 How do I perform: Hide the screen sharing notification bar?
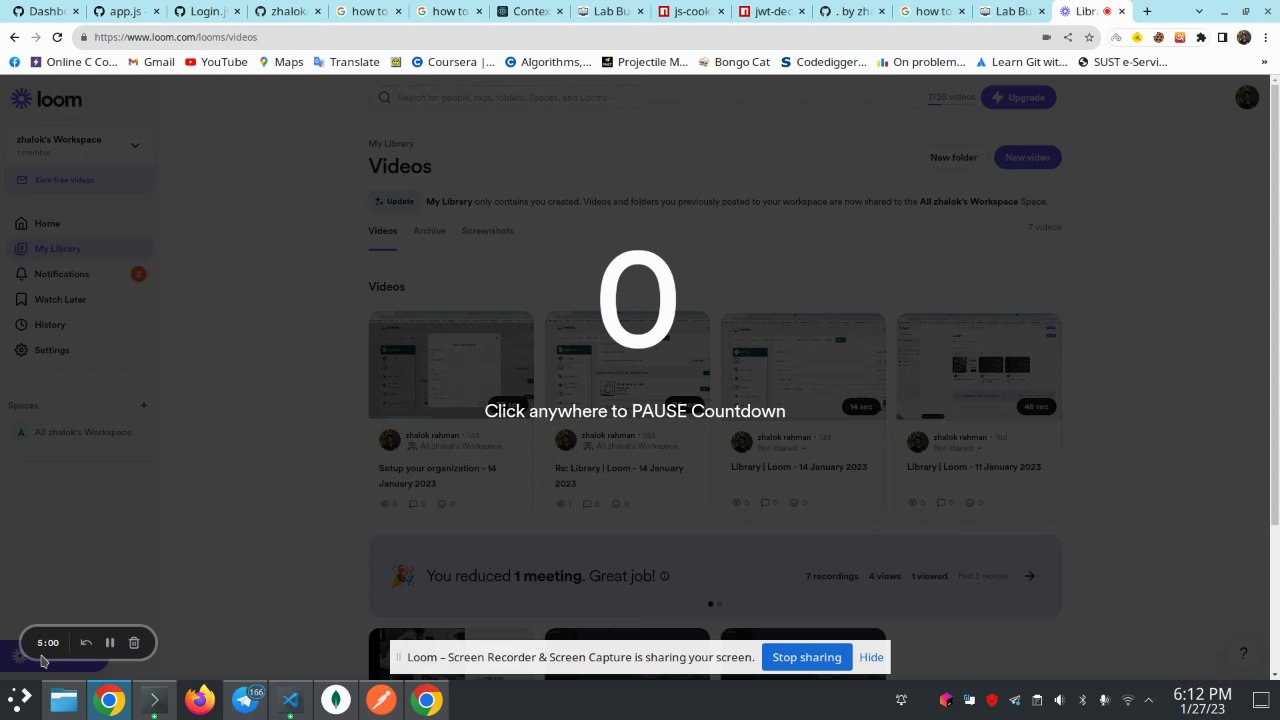point(871,657)
